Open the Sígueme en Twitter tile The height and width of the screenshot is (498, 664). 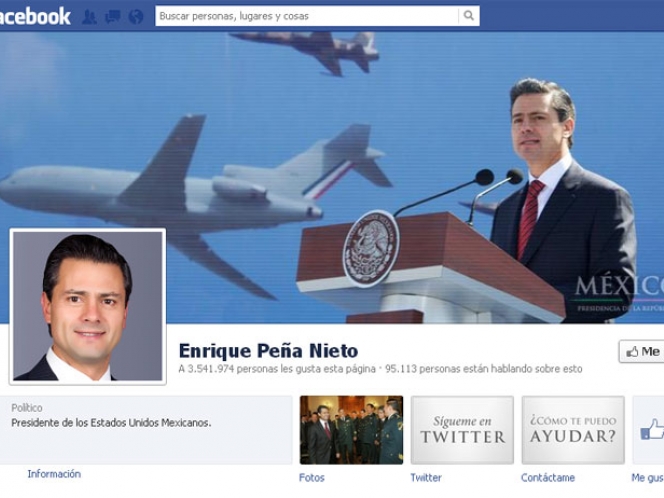coord(462,430)
